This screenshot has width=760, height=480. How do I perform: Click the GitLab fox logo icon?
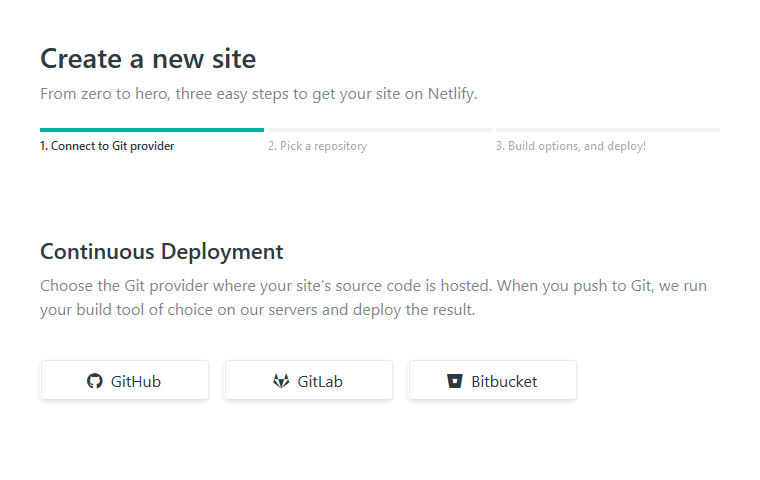pos(281,381)
